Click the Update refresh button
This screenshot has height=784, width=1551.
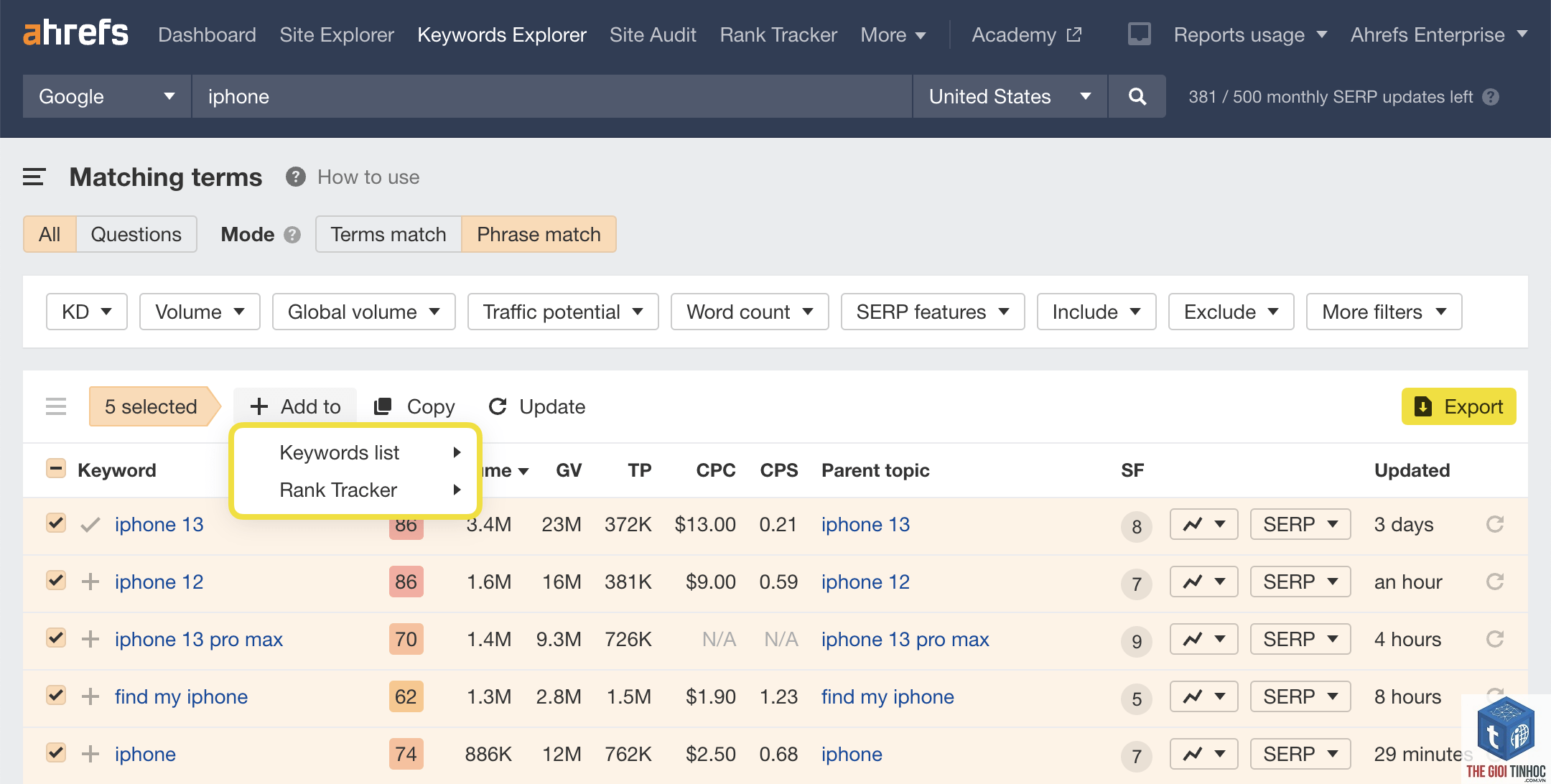(x=537, y=406)
